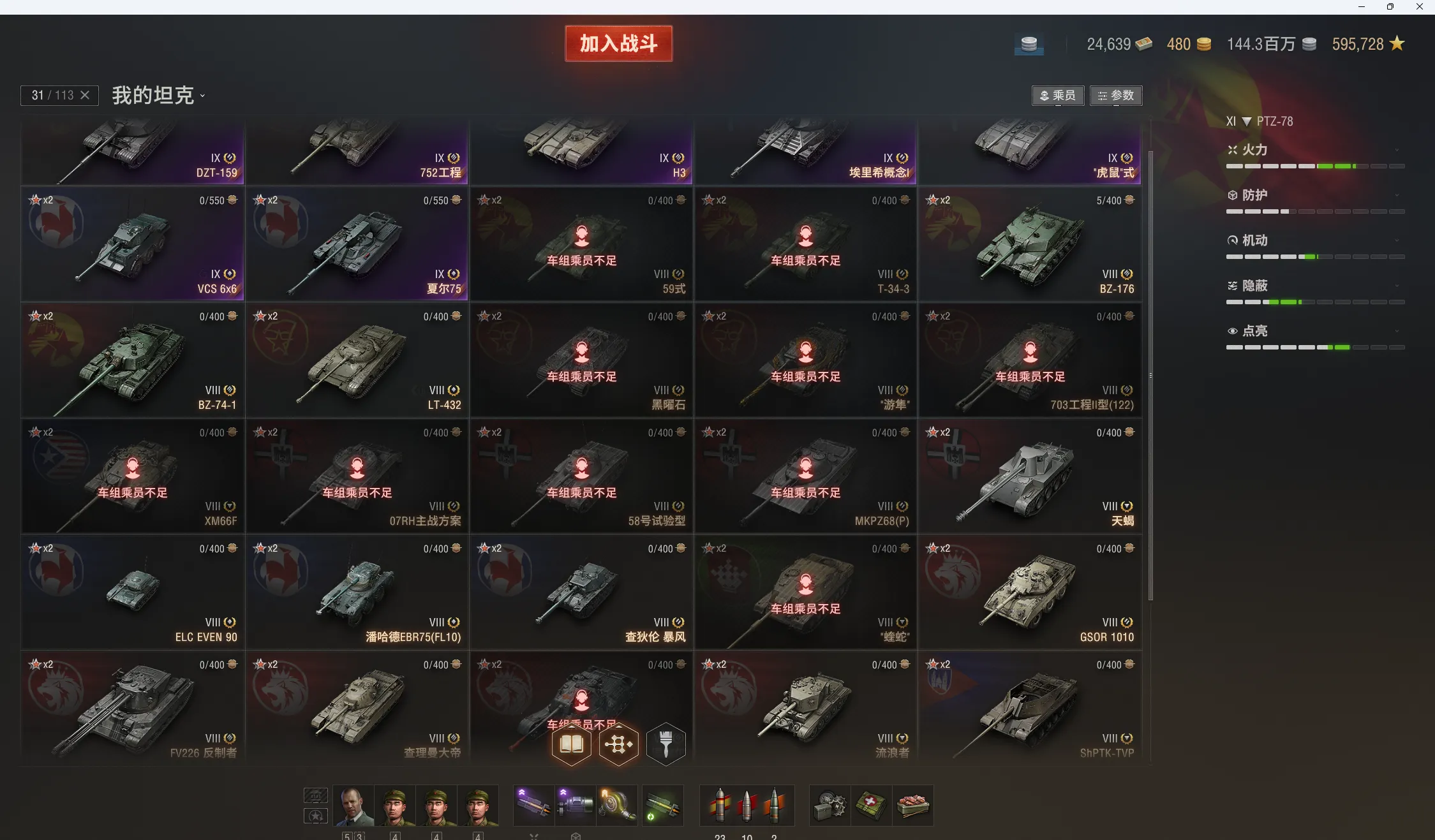The image size is (1435, 840).
Task: Open the research tree hexagon icon
Action: click(x=618, y=744)
